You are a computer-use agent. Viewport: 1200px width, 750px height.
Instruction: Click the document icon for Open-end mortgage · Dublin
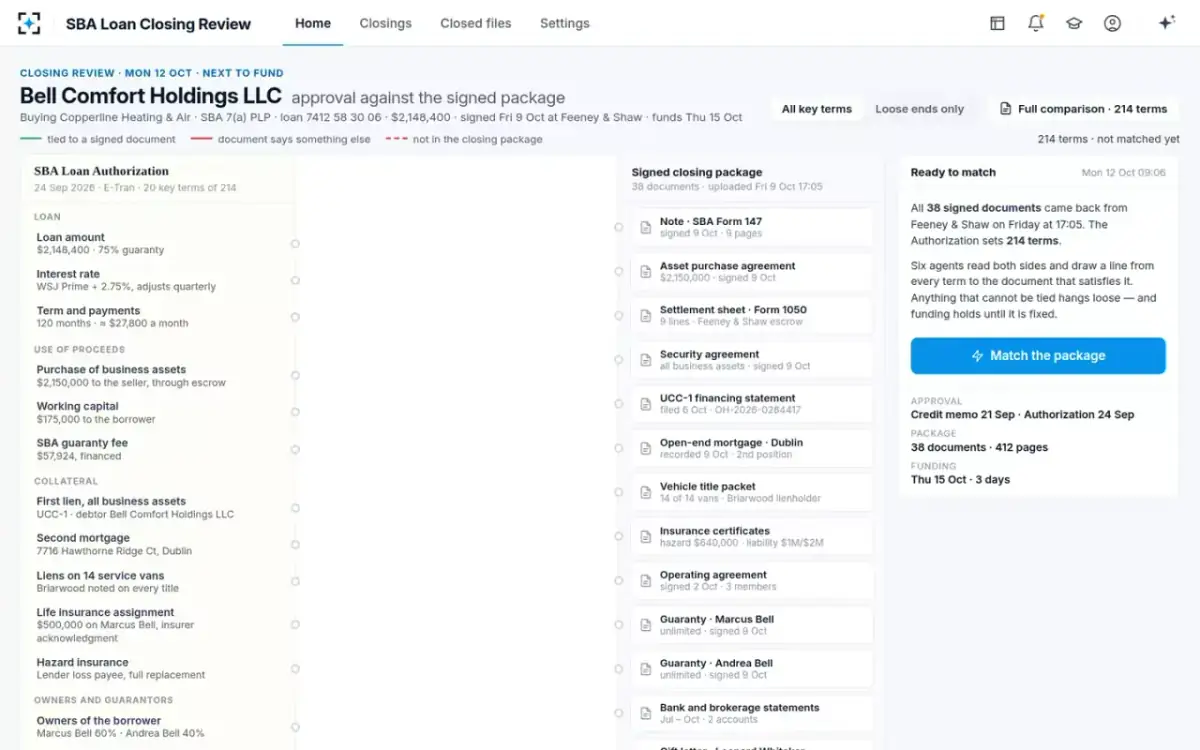(646, 448)
